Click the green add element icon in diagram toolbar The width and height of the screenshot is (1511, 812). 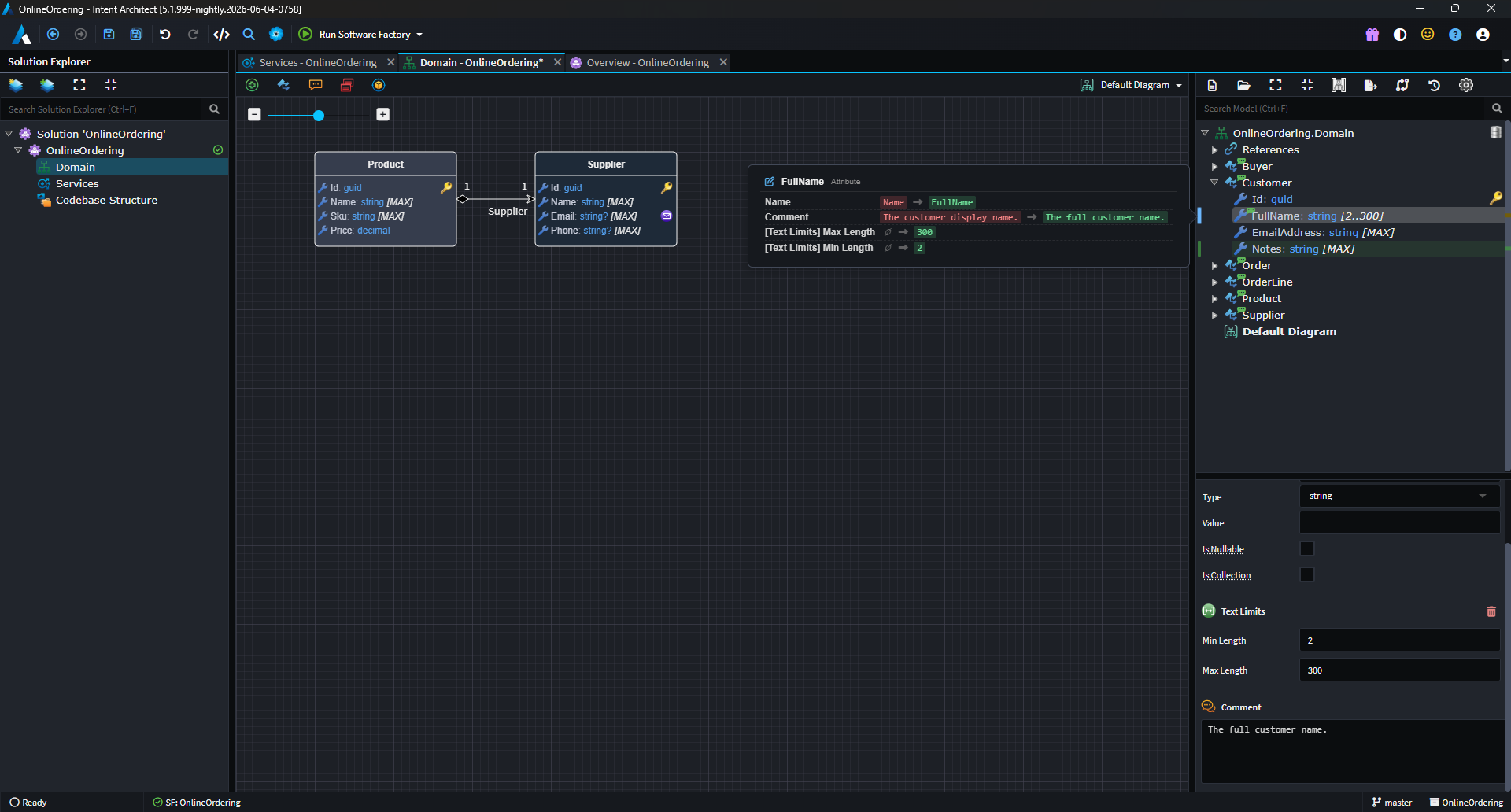pos(252,85)
